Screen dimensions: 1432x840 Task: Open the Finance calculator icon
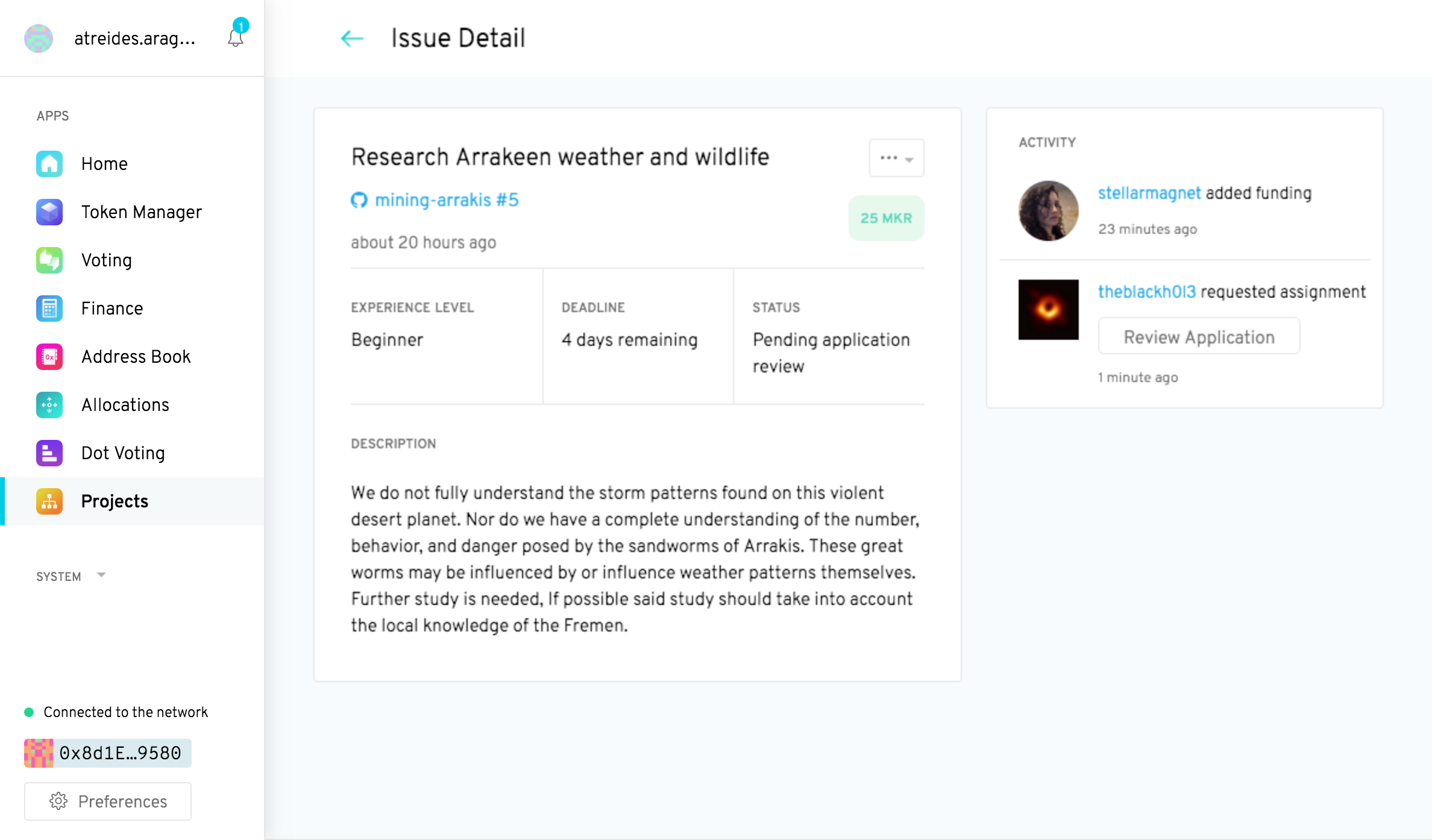click(x=49, y=309)
